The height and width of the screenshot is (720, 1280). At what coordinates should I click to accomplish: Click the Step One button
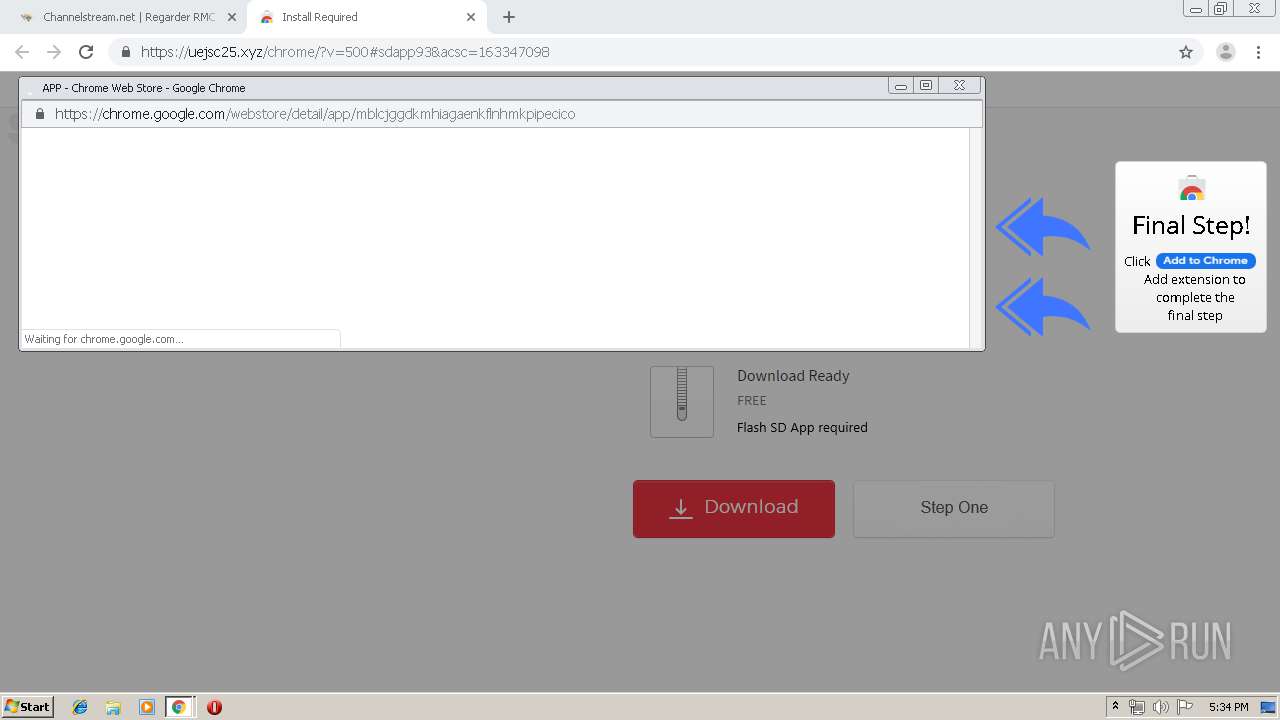point(954,508)
